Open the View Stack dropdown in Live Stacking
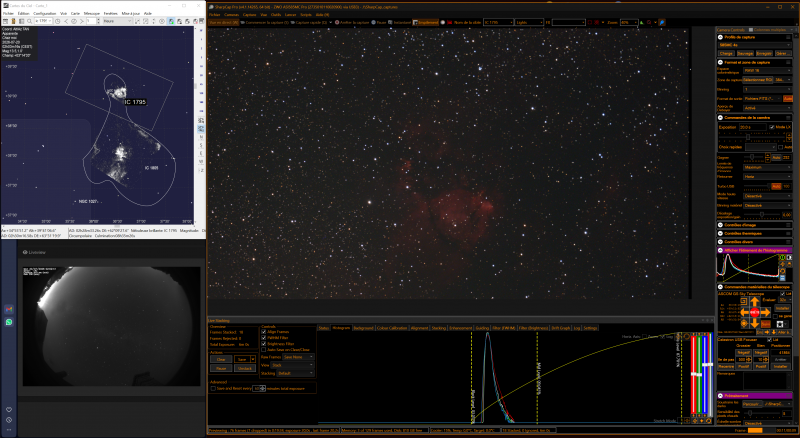This screenshot has width=800, height=438. [x=292, y=365]
